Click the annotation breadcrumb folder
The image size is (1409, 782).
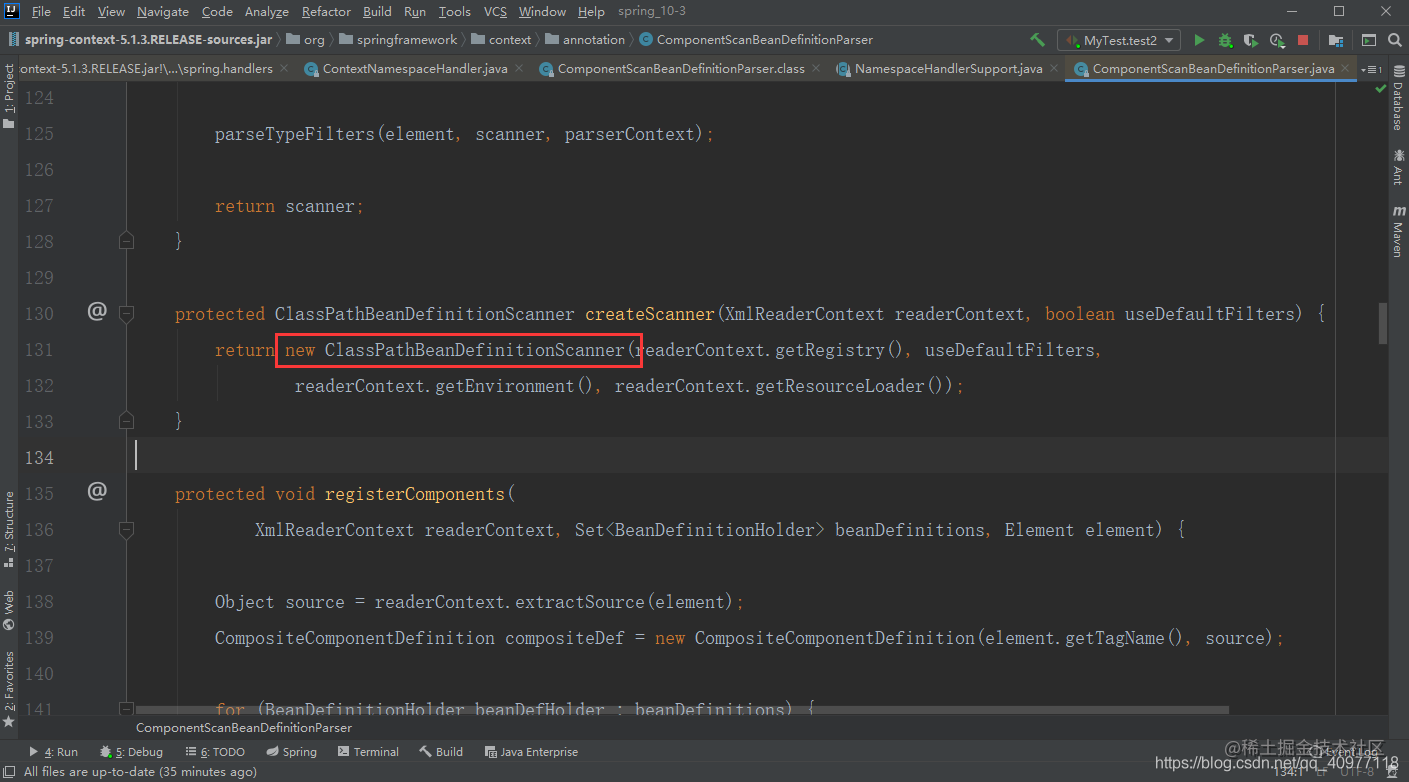coord(585,40)
